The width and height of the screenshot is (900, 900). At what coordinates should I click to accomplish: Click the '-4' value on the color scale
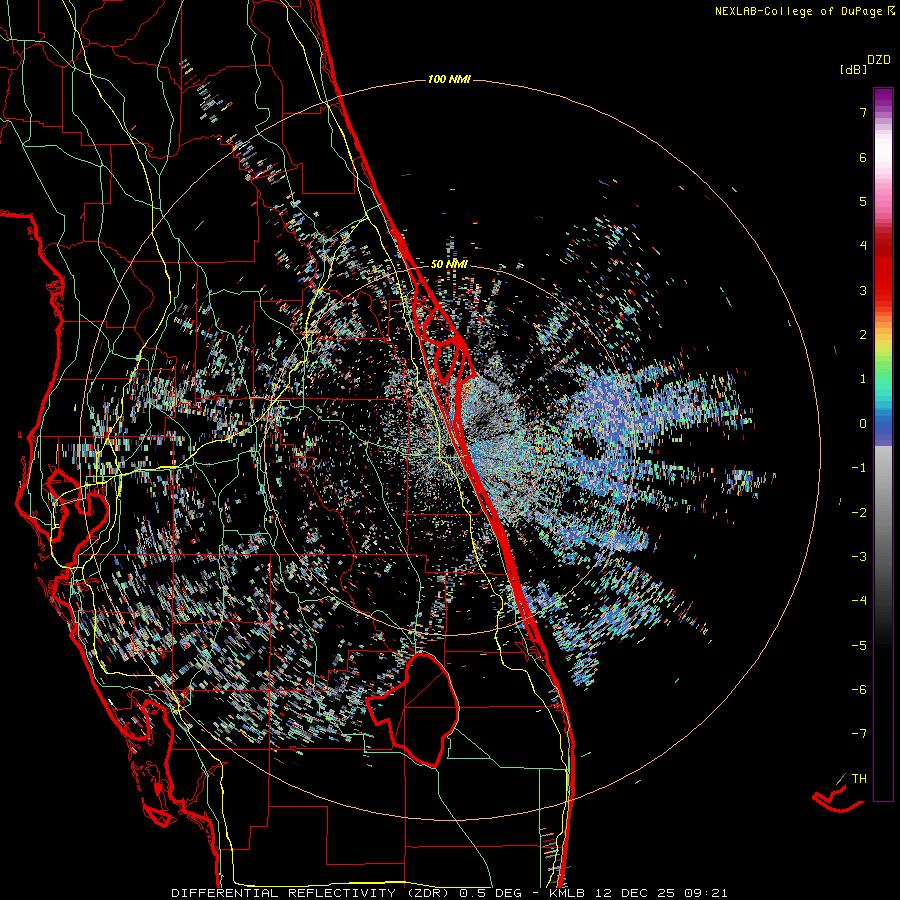[x=859, y=601]
